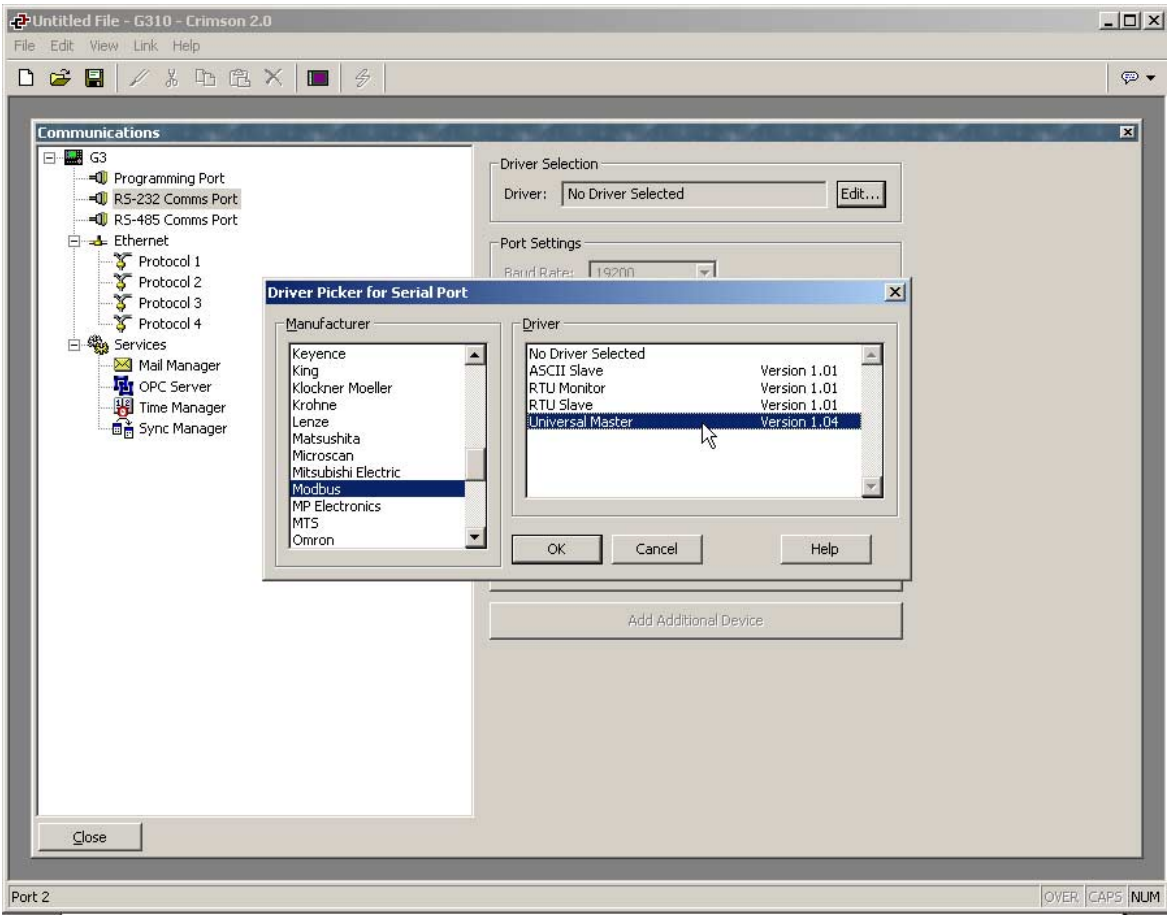Click the Close button in Communications window
Screen dimensions: 1170x915
(90, 837)
